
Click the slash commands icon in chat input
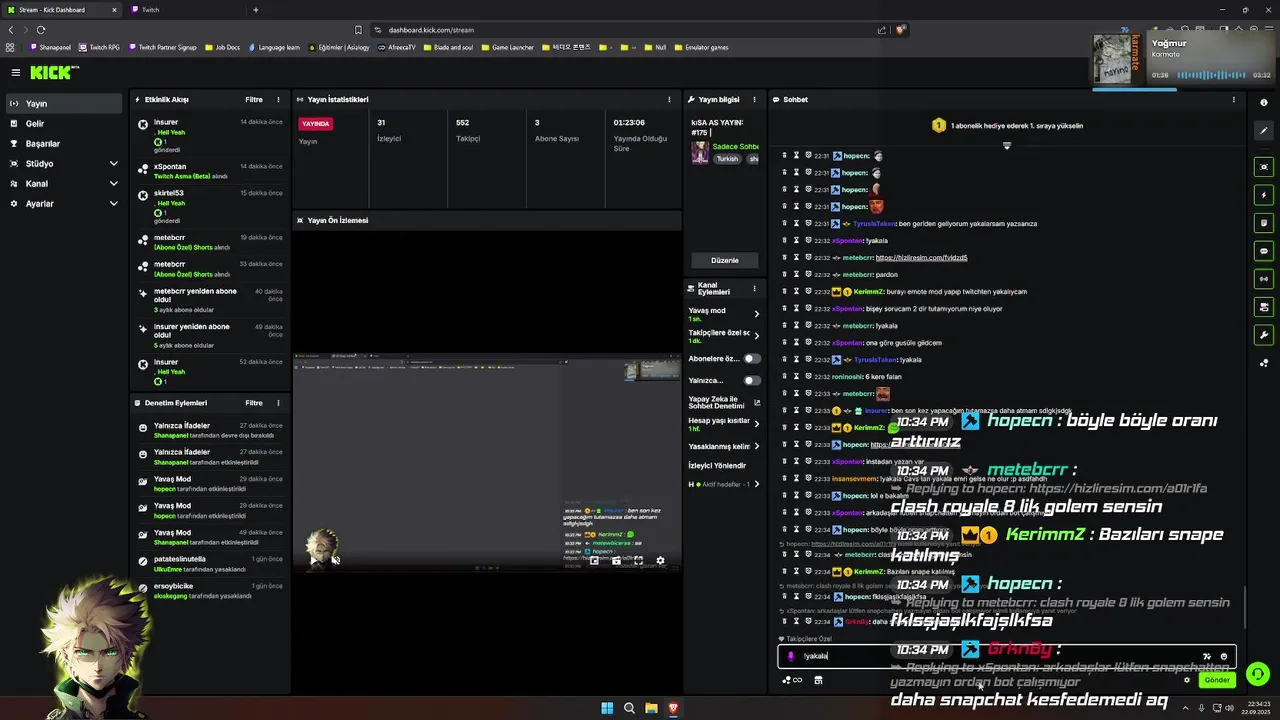pyautogui.click(x=1207, y=656)
